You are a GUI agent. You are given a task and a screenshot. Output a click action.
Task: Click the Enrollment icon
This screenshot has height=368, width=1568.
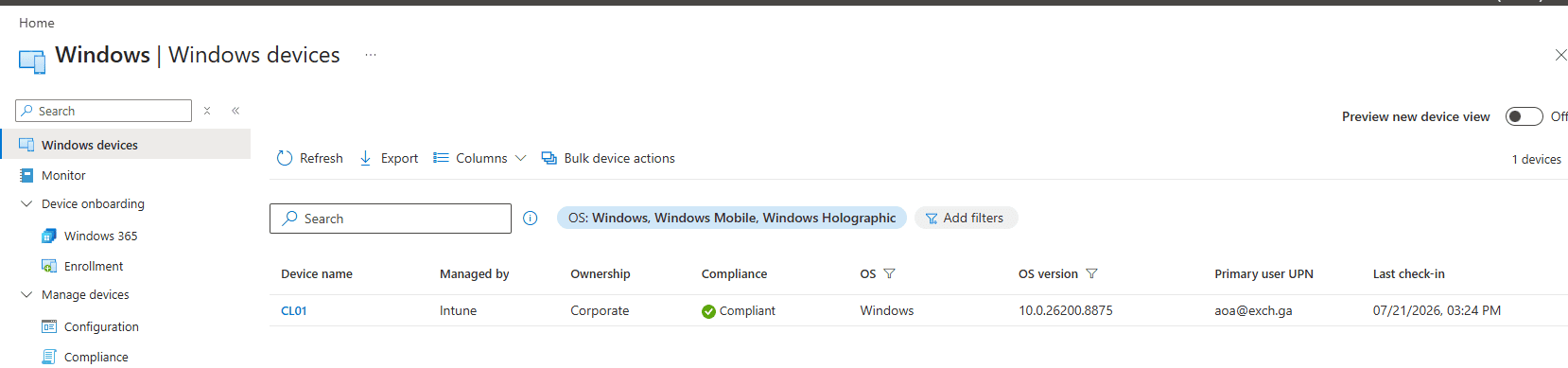click(x=49, y=266)
